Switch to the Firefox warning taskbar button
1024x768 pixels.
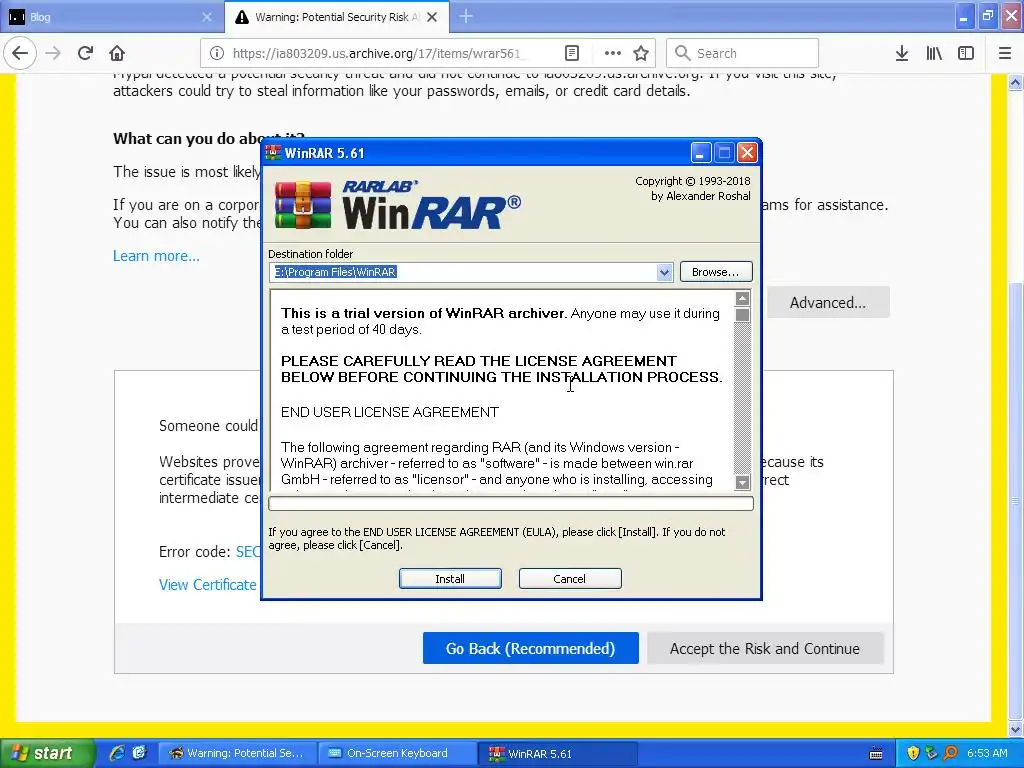(x=237, y=754)
